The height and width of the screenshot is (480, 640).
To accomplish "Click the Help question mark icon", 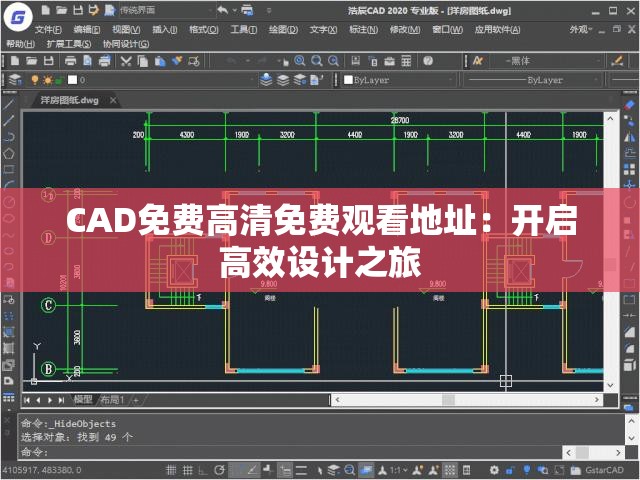I will pyautogui.click(x=428, y=61).
